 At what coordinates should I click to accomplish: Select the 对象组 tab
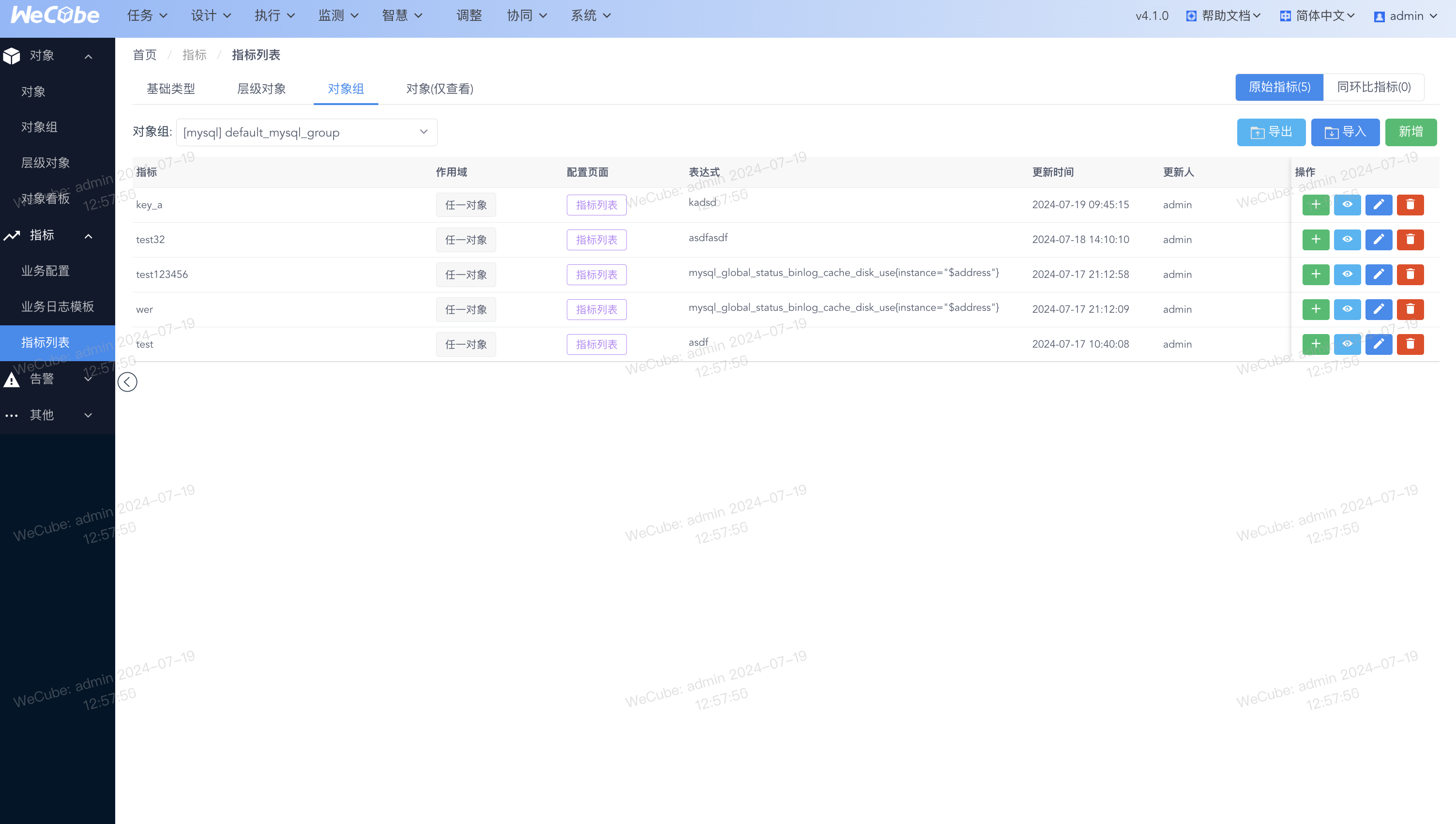(346, 89)
